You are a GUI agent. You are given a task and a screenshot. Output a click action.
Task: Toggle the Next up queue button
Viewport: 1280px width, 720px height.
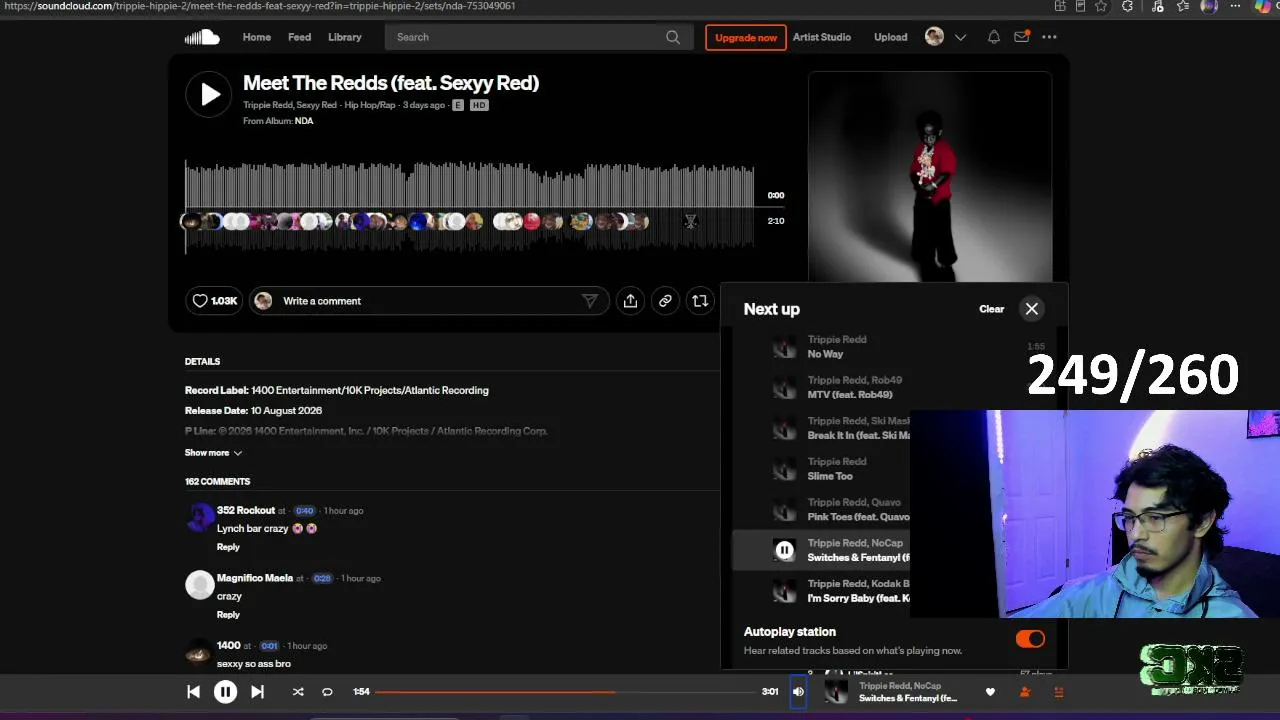[x=1059, y=692]
